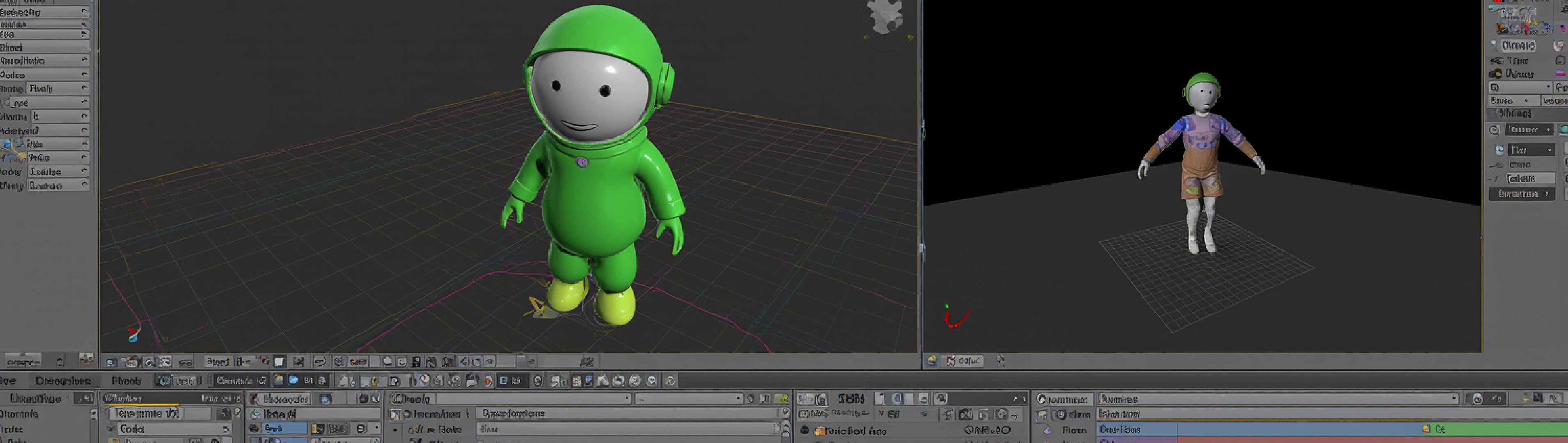Click the yellow sphere icon below the right viewport

tap(932, 361)
